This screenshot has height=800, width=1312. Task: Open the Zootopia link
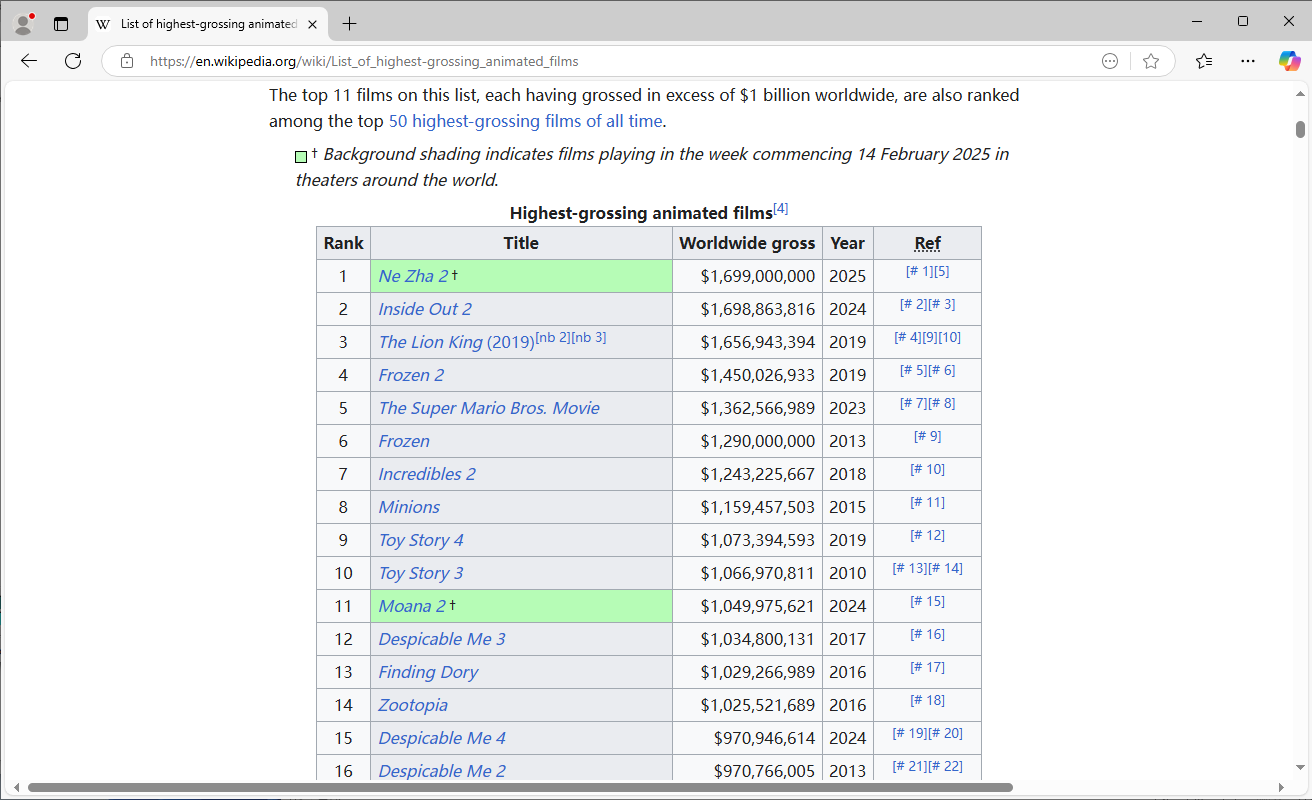[x=413, y=705]
